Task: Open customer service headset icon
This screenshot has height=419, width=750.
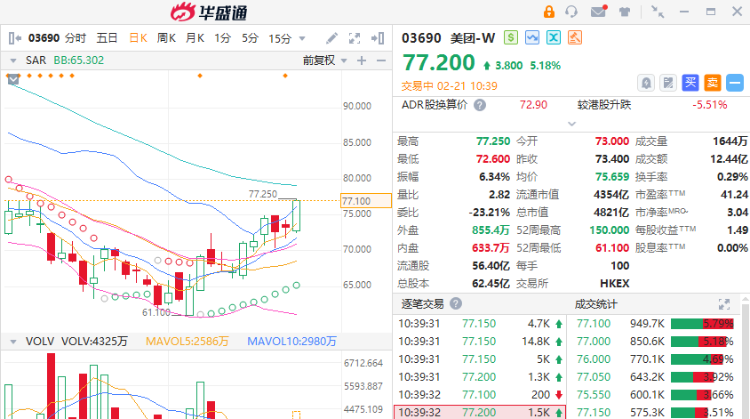Action: pyautogui.click(x=571, y=11)
